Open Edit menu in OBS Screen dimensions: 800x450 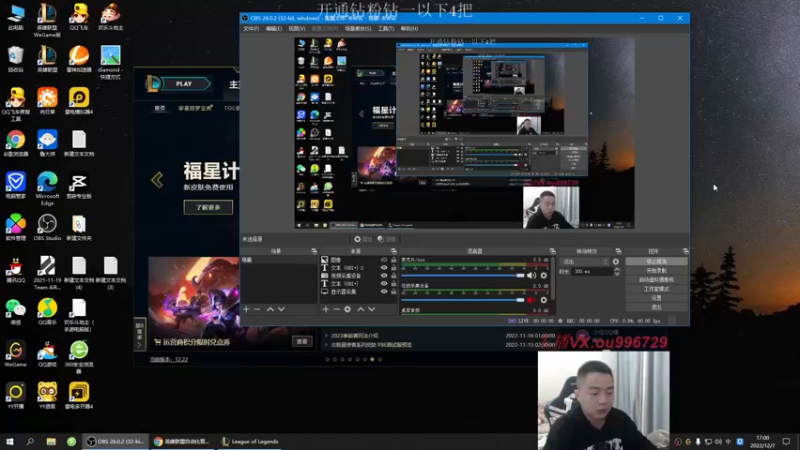pos(273,29)
